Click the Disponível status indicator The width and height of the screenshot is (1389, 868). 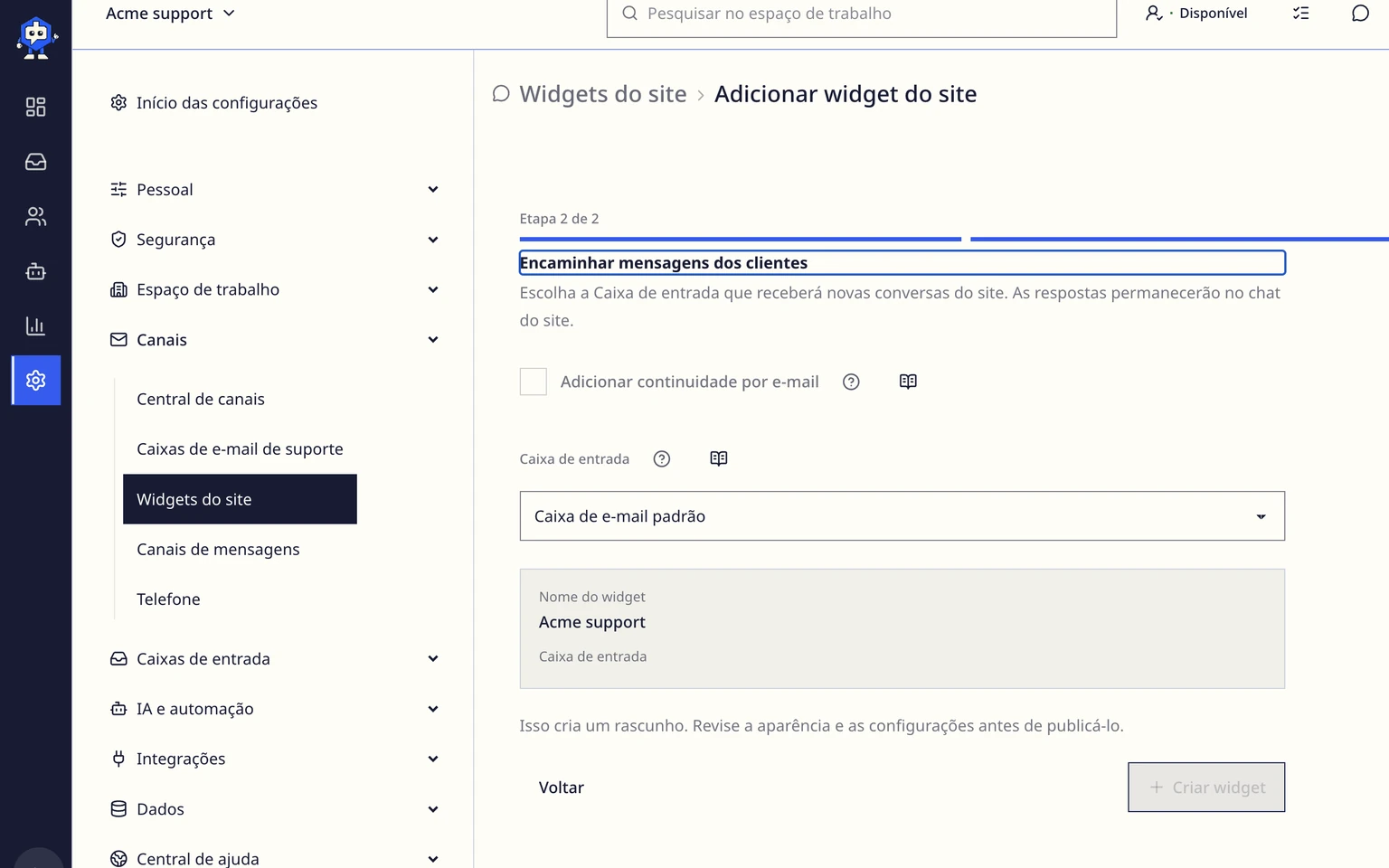coord(1196,14)
